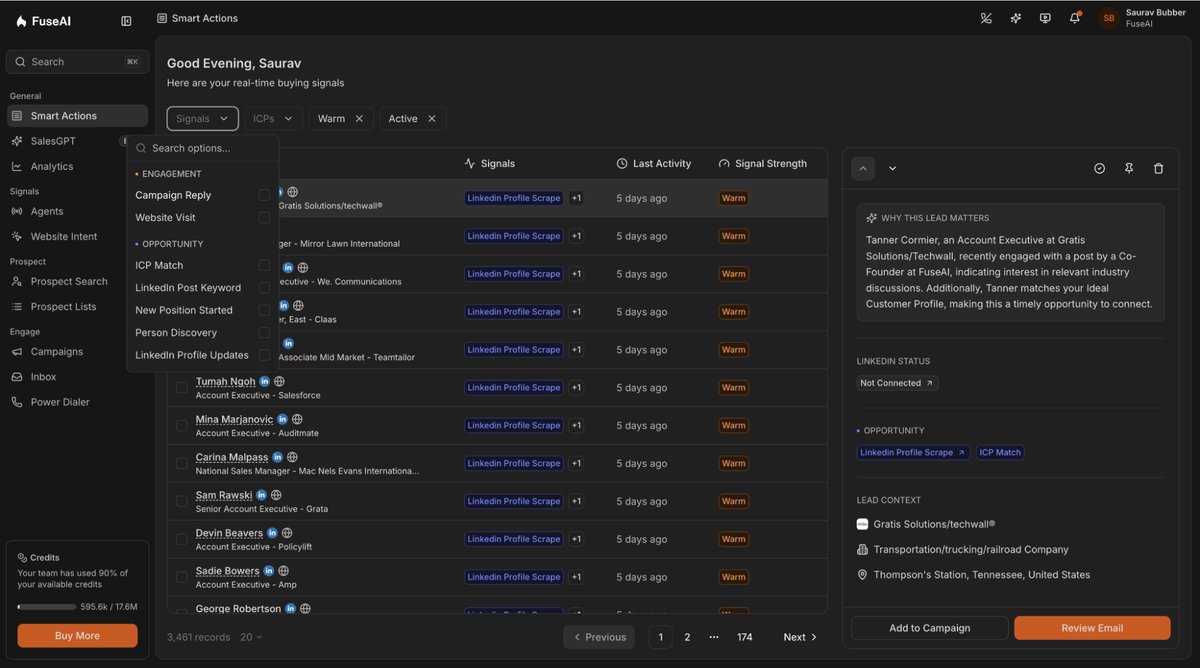Click the ICP Match tag in details
1200x668 pixels.
tap(1000, 452)
